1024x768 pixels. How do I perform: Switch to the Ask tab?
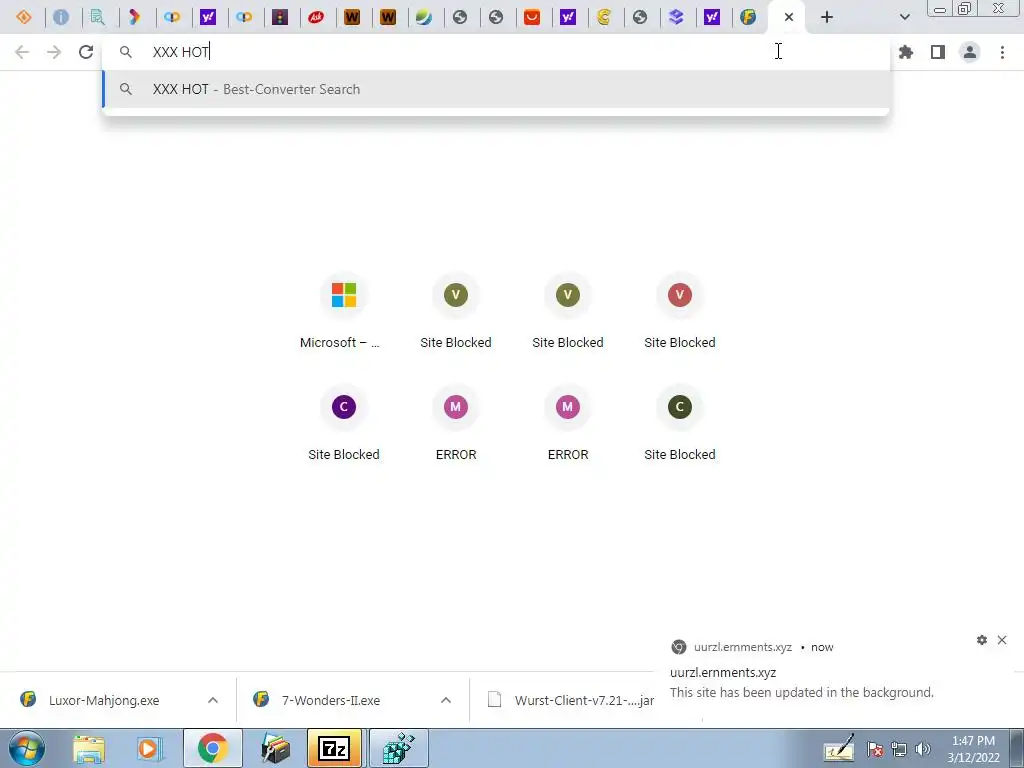click(x=316, y=17)
